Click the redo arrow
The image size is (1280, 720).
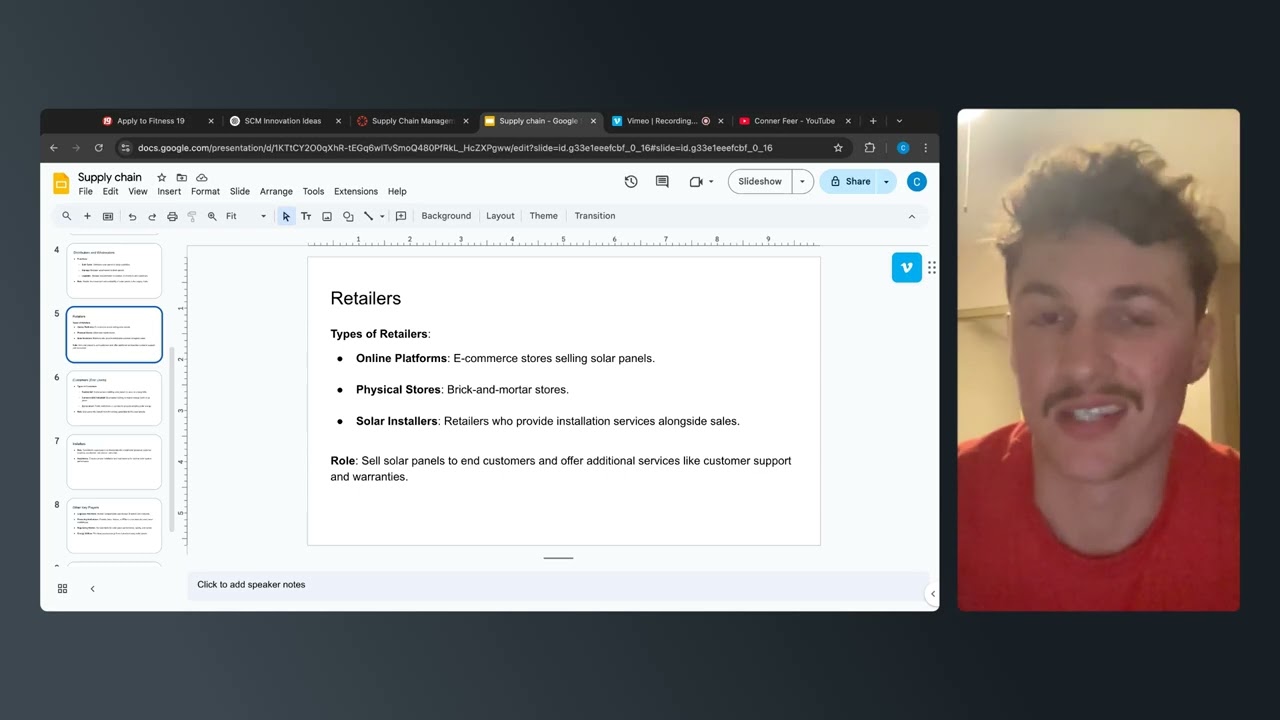coord(152,216)
